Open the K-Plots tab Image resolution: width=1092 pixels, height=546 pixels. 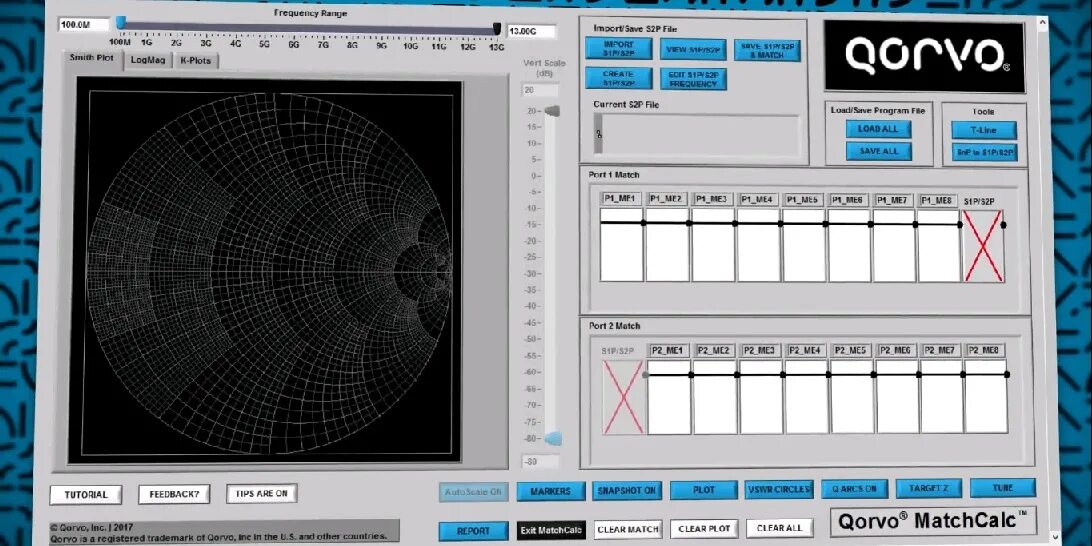[196, 61]
